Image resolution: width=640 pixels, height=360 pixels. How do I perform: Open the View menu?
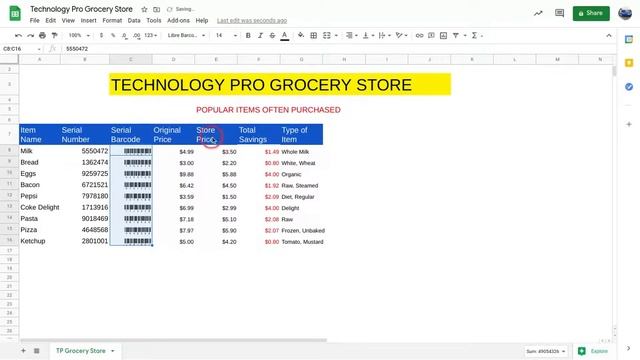(x=68, y=20)
